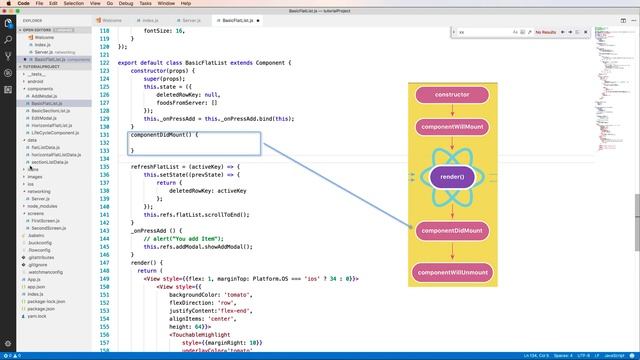
Task: Open the Edit menu
Action: click(x=53, y=3)
